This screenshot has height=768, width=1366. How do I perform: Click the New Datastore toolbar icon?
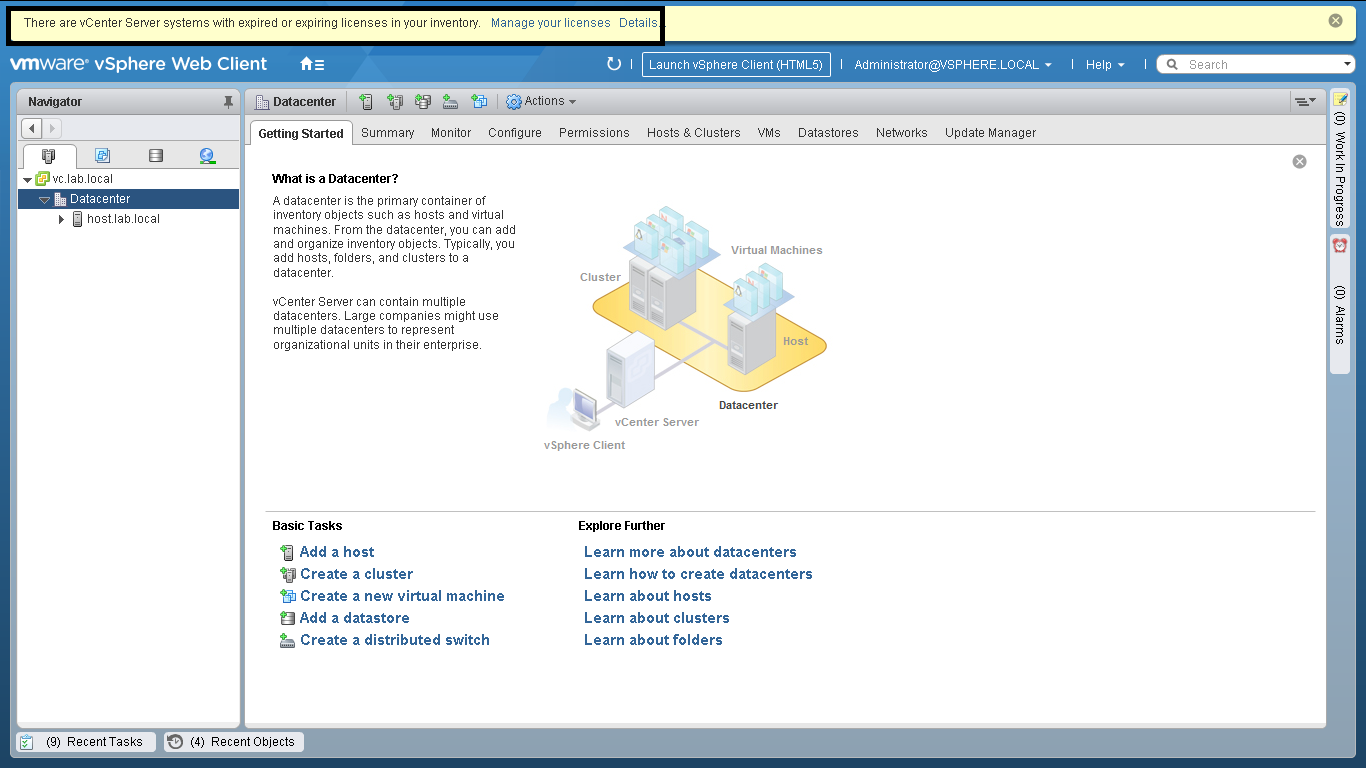pyautogui.click(x=423, y=102)
